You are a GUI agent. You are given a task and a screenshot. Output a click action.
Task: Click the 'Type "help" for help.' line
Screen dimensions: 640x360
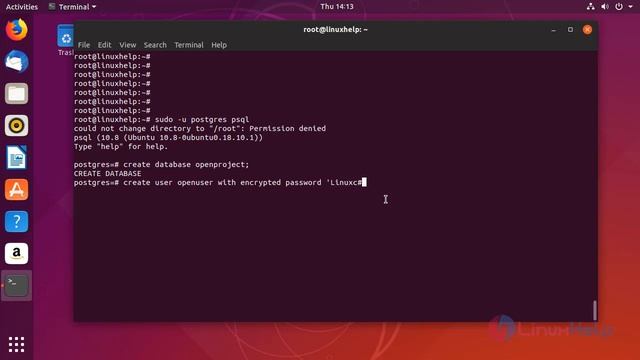tap(121, 147)
